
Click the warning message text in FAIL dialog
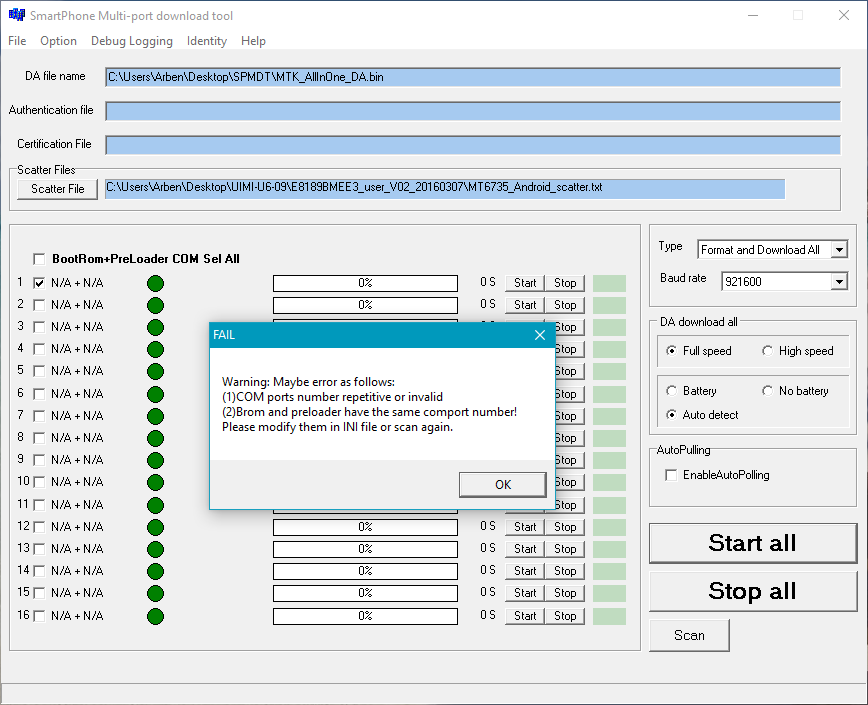tap(369, 405)
